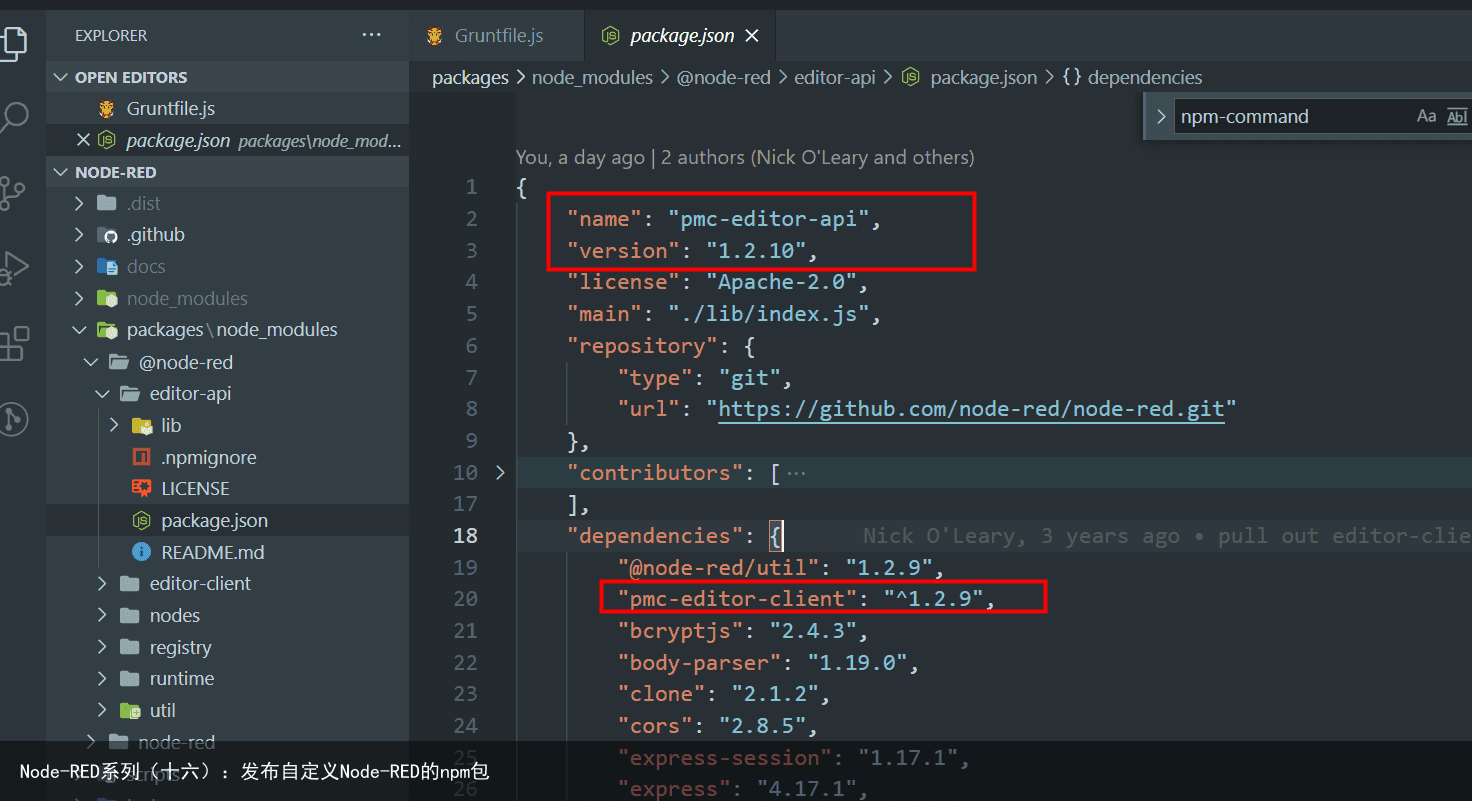The image size is (1472, 801).
Task: Click the "./lib/index.js" main value
Action: pos(769,314)
